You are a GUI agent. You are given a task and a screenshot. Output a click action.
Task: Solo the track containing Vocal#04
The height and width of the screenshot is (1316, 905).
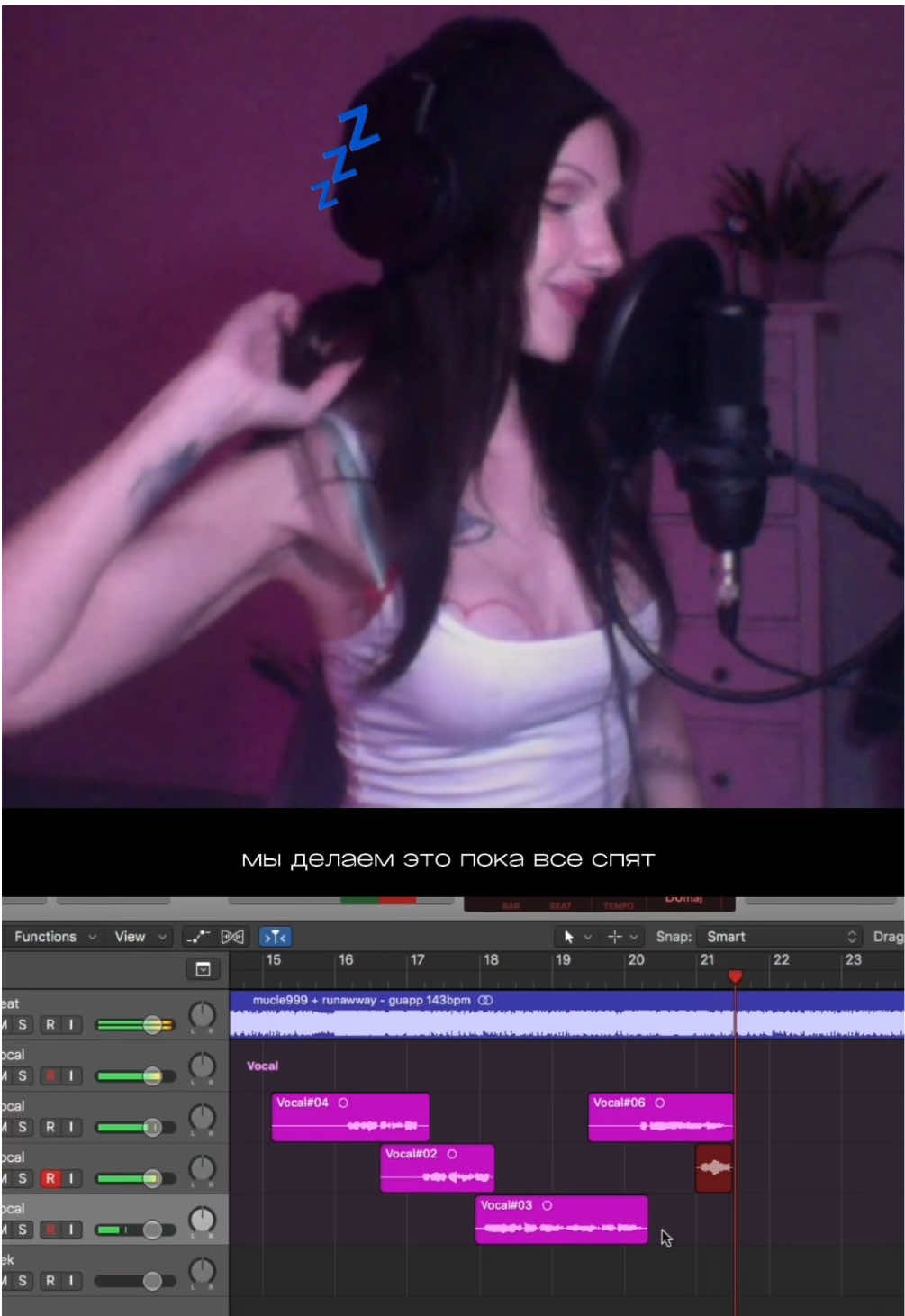pyautogui.click(x=23, y=1127)
